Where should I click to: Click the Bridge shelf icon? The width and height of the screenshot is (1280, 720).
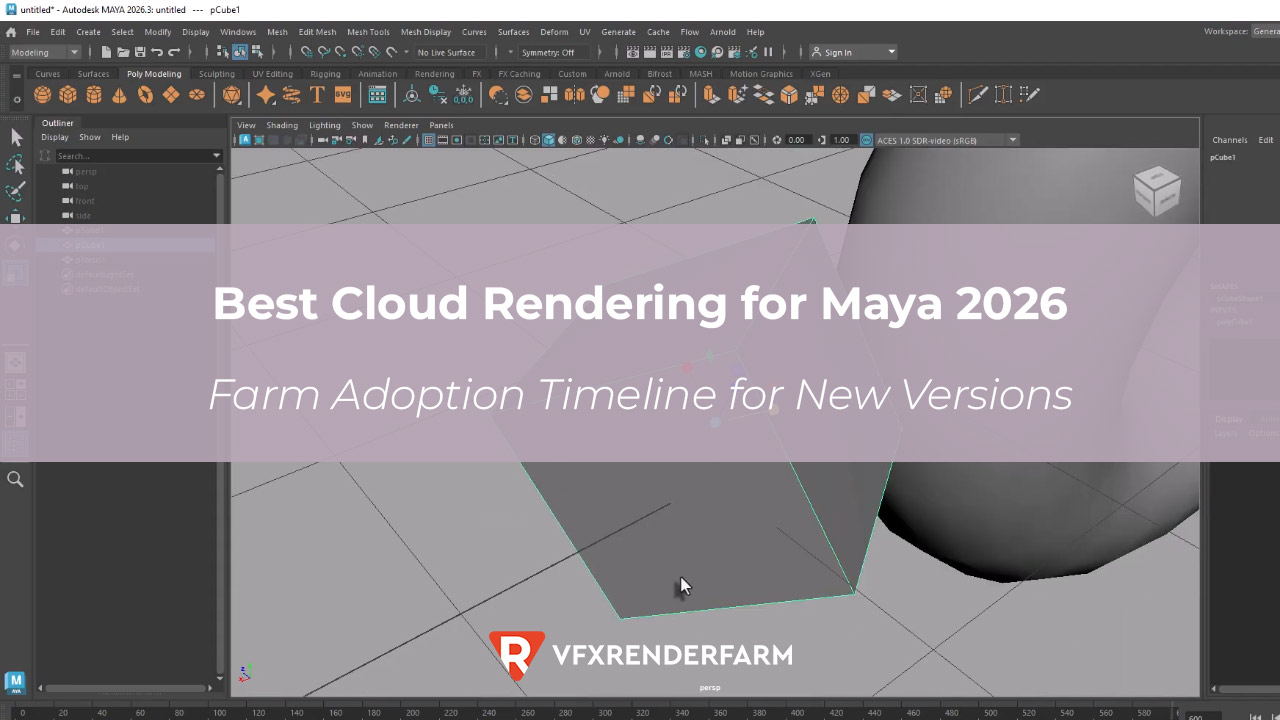tap(763, 95)
